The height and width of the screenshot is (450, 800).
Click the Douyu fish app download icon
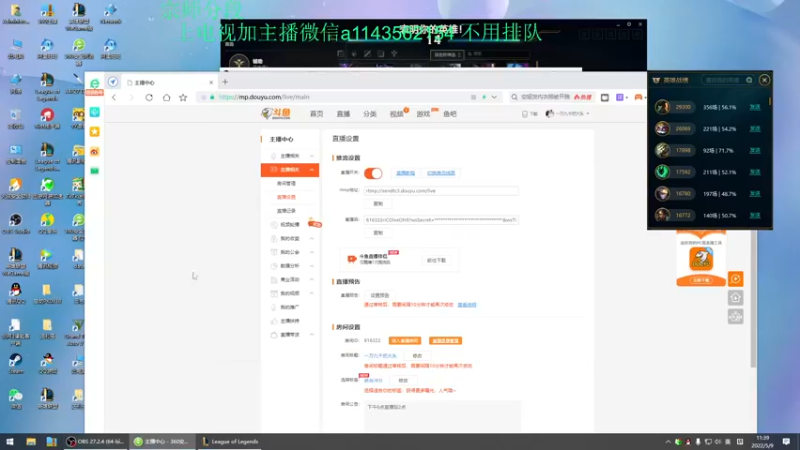click(x=701, y=258)
